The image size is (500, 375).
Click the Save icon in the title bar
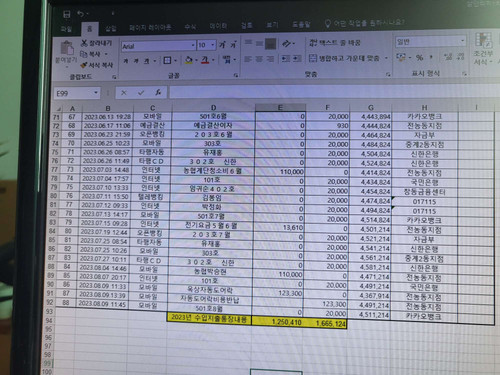(x=67, y=14)
